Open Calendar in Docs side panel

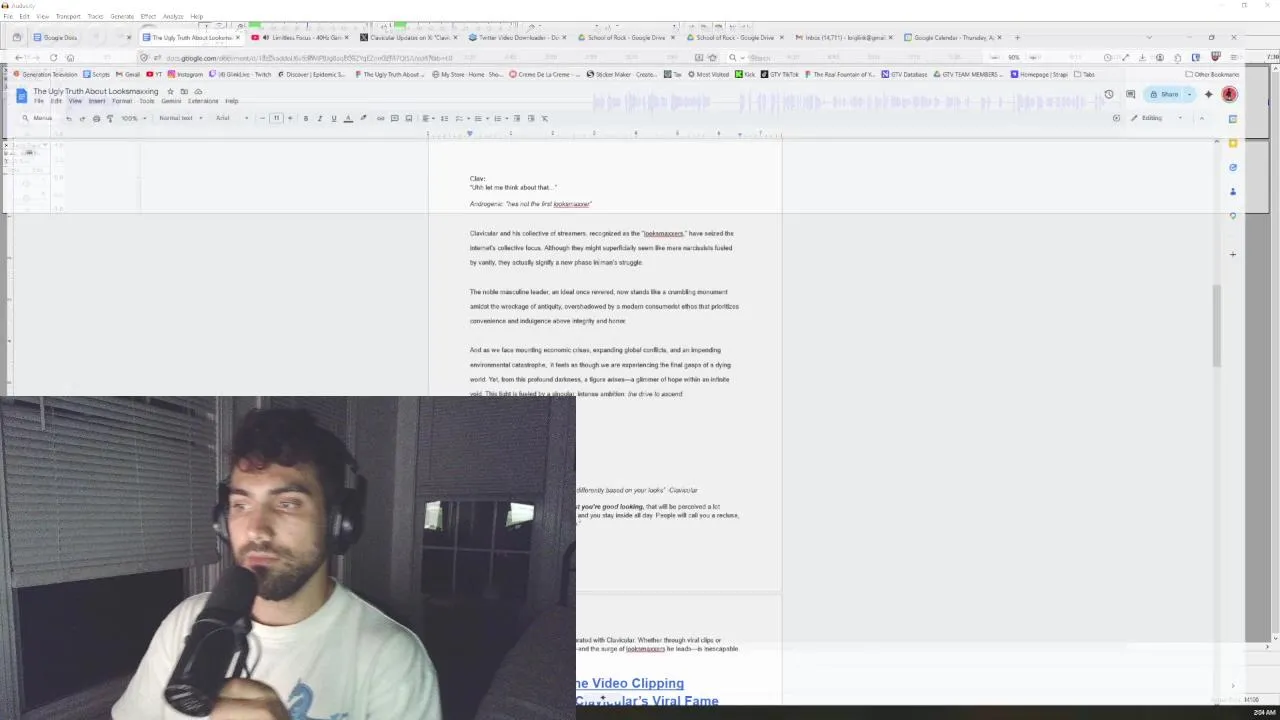tap(1233, 119)
